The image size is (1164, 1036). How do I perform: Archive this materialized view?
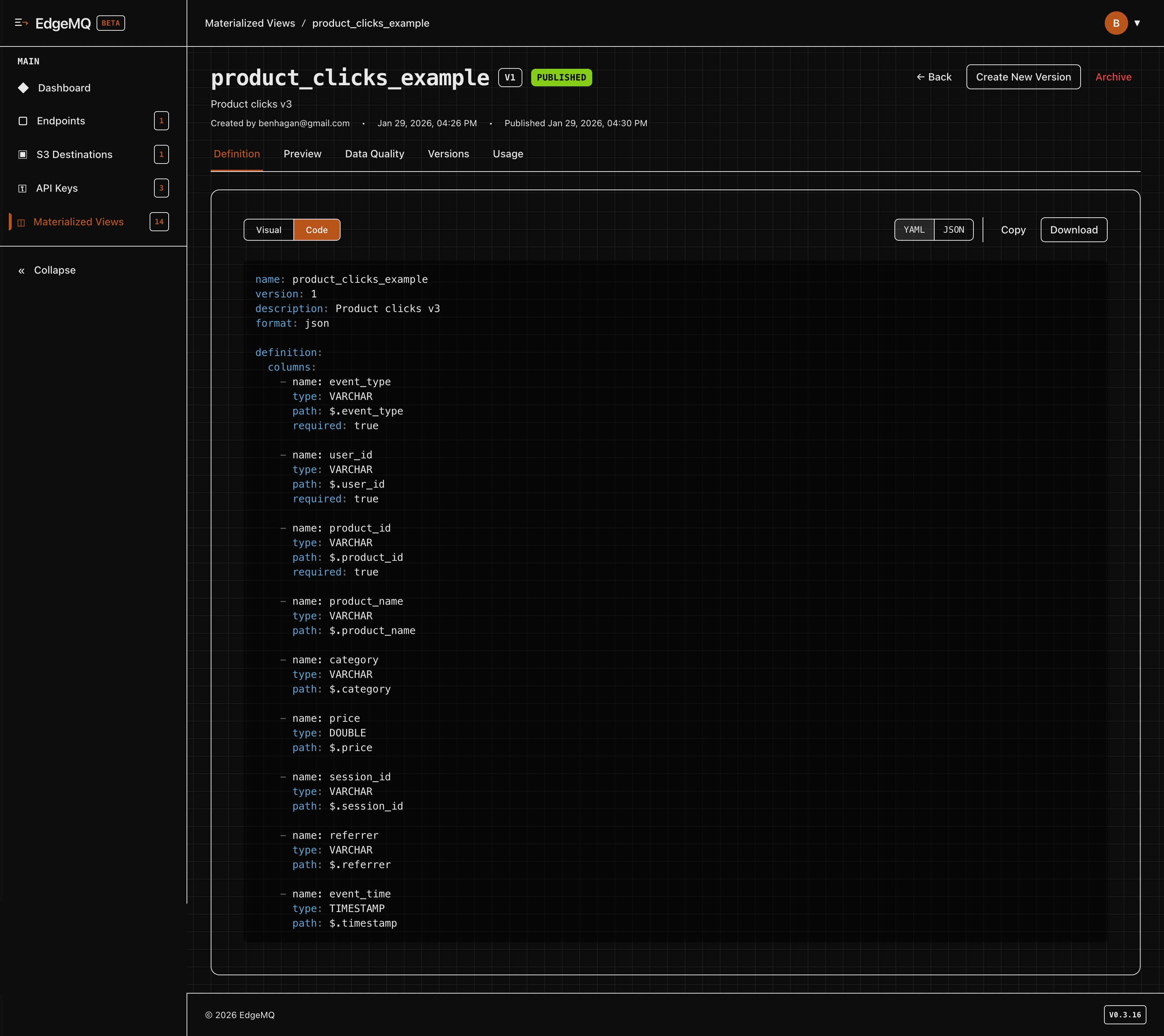pyautogui.click(x=1113, y=76)
